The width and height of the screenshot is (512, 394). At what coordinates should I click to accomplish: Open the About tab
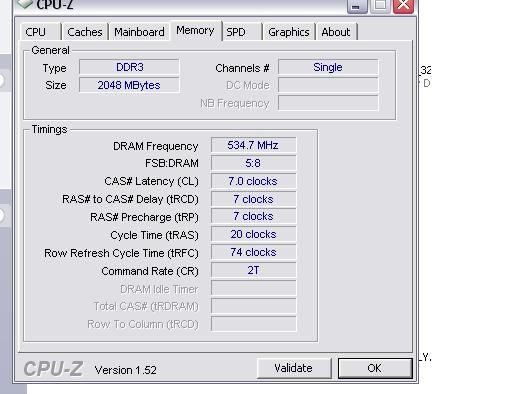point(336,32)
